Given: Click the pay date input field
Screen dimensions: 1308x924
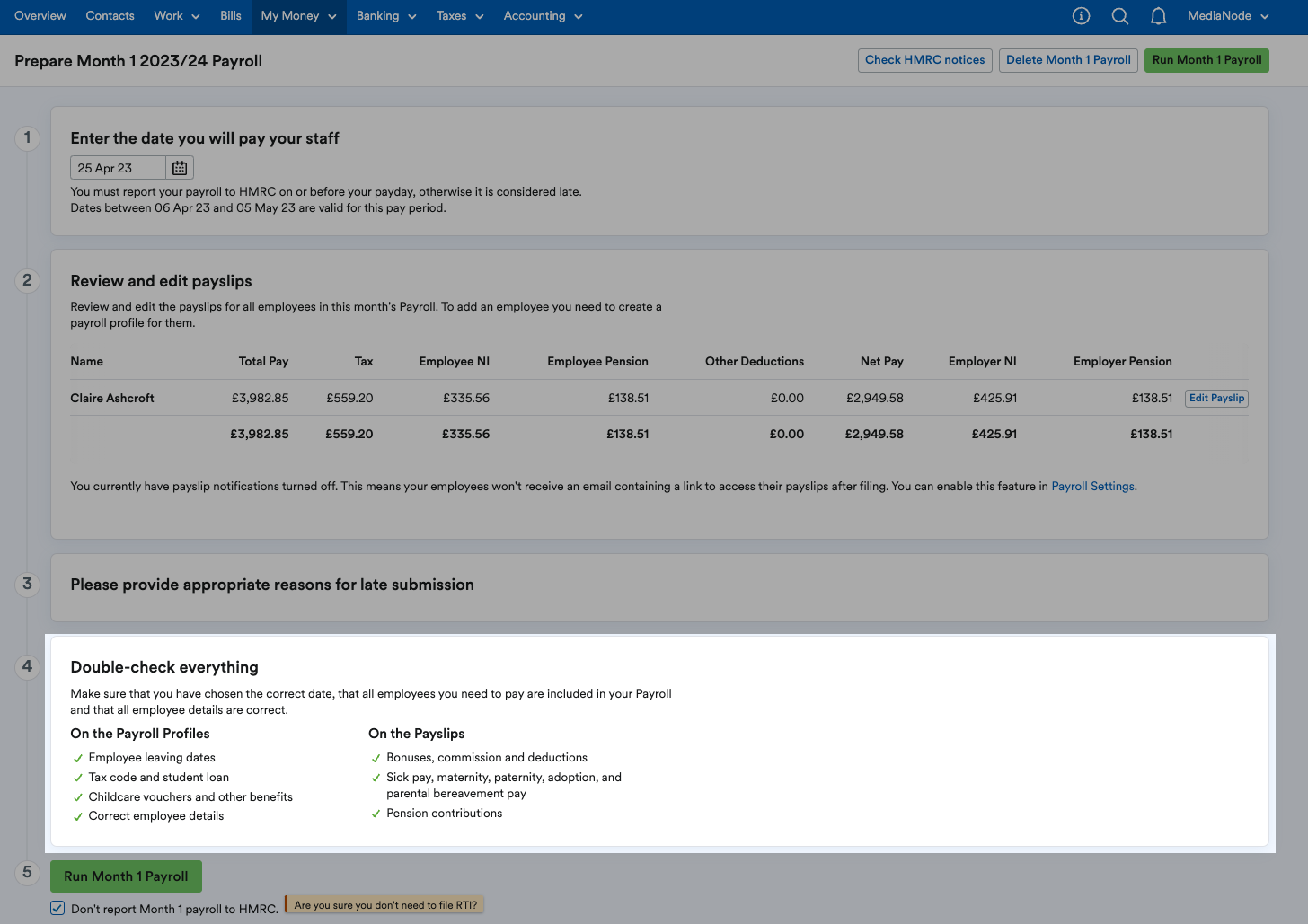Looking at the screenshot, I should tap(118, 168).
